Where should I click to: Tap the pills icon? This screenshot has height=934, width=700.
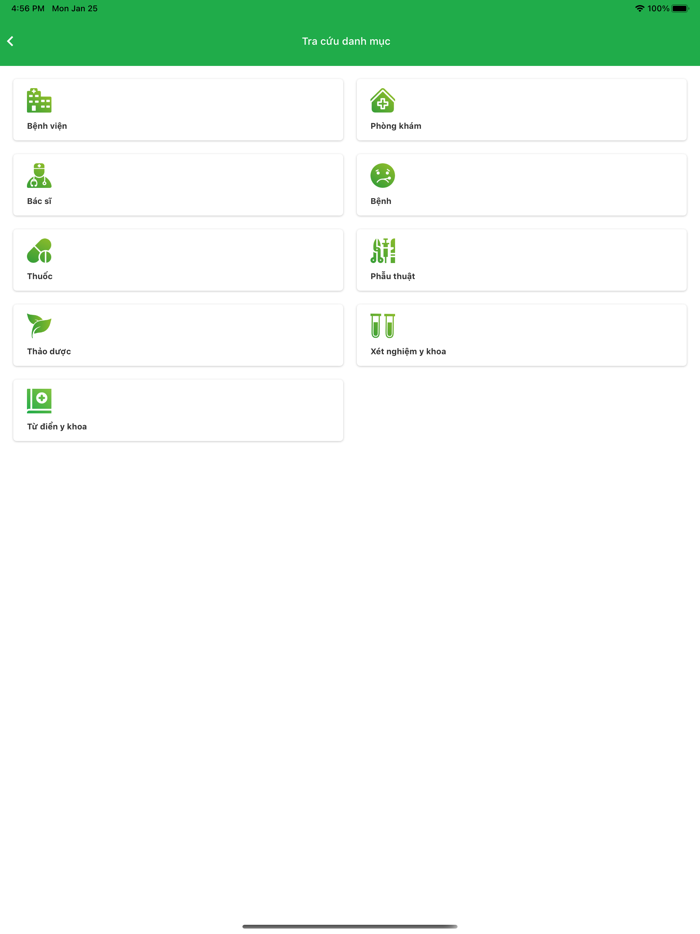tap(39, 250)
